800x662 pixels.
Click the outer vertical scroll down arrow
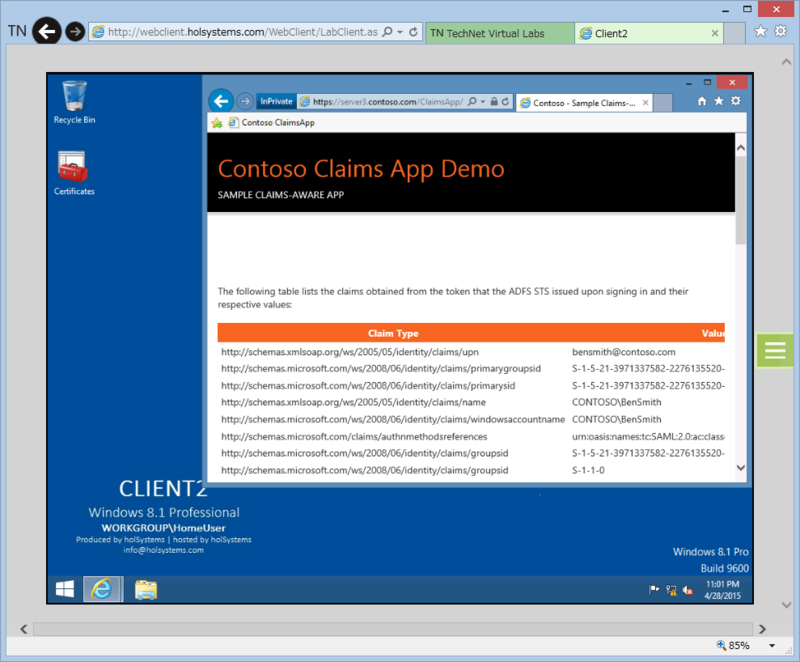(x=786, y=605)
